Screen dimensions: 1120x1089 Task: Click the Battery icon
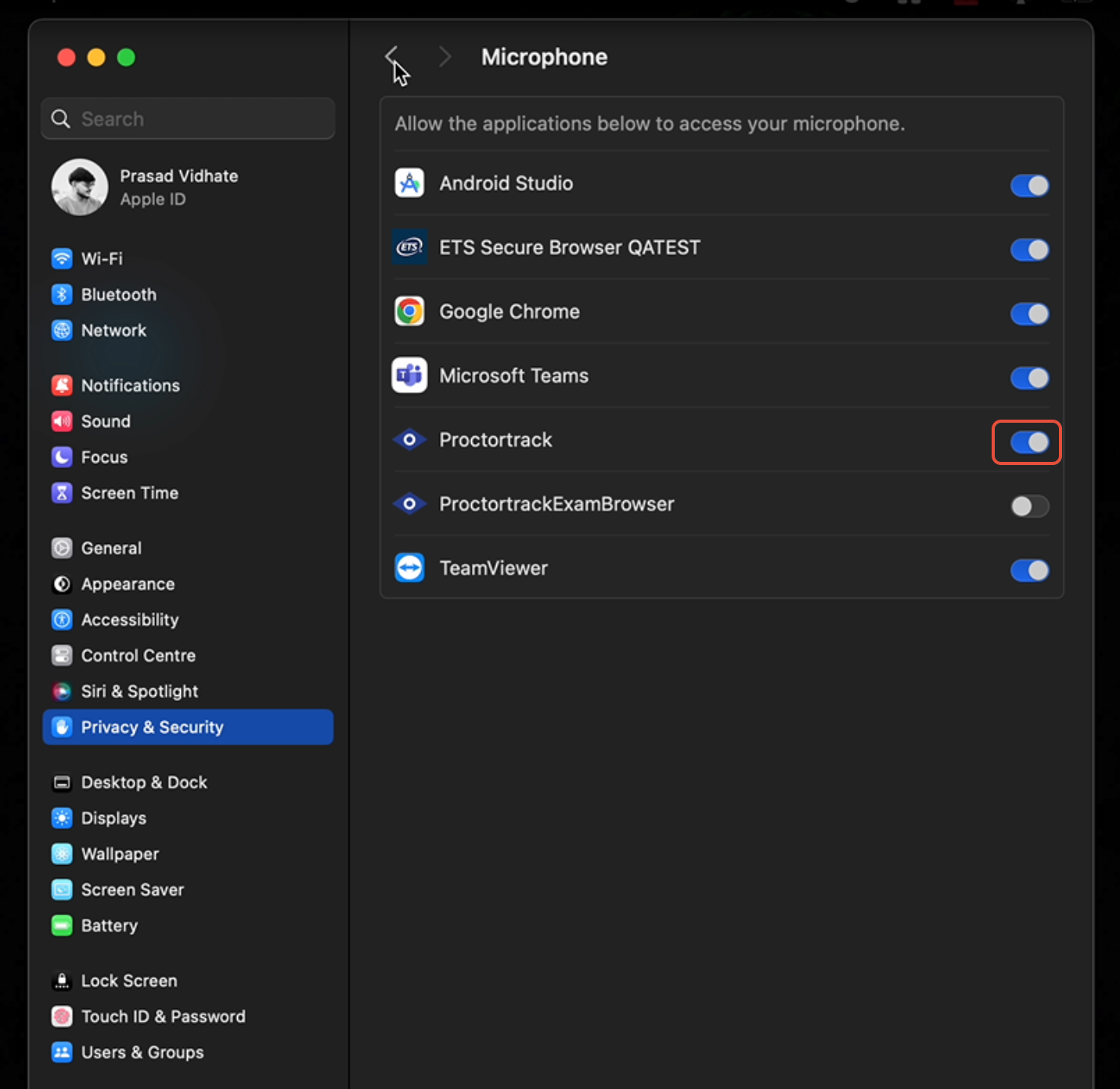pyautogui.click(x=62, y=925)
